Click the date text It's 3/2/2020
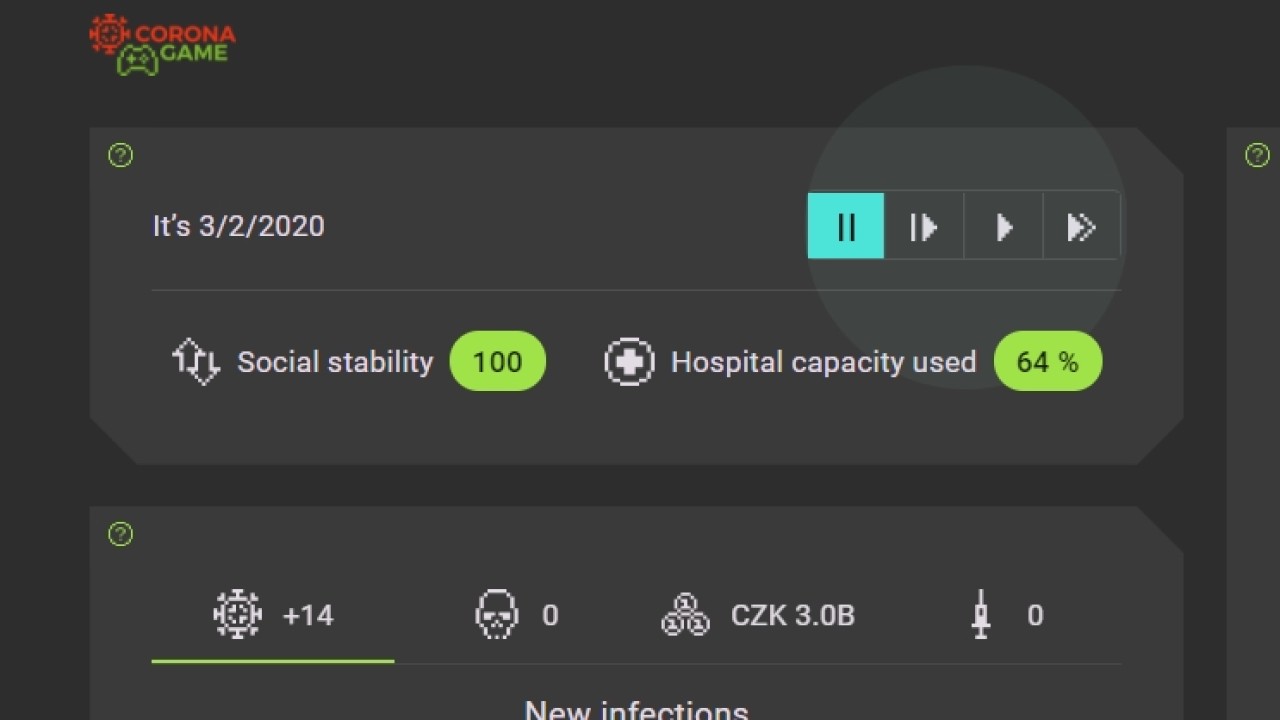 click(x=238, y=226)
